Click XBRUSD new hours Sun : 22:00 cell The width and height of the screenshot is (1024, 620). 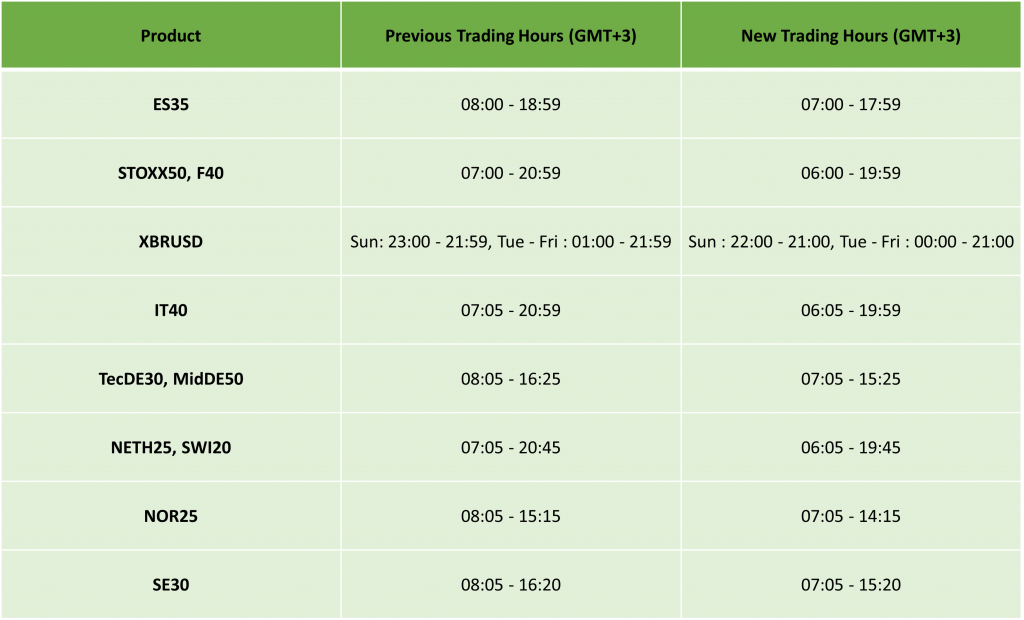tap(850, 242)
